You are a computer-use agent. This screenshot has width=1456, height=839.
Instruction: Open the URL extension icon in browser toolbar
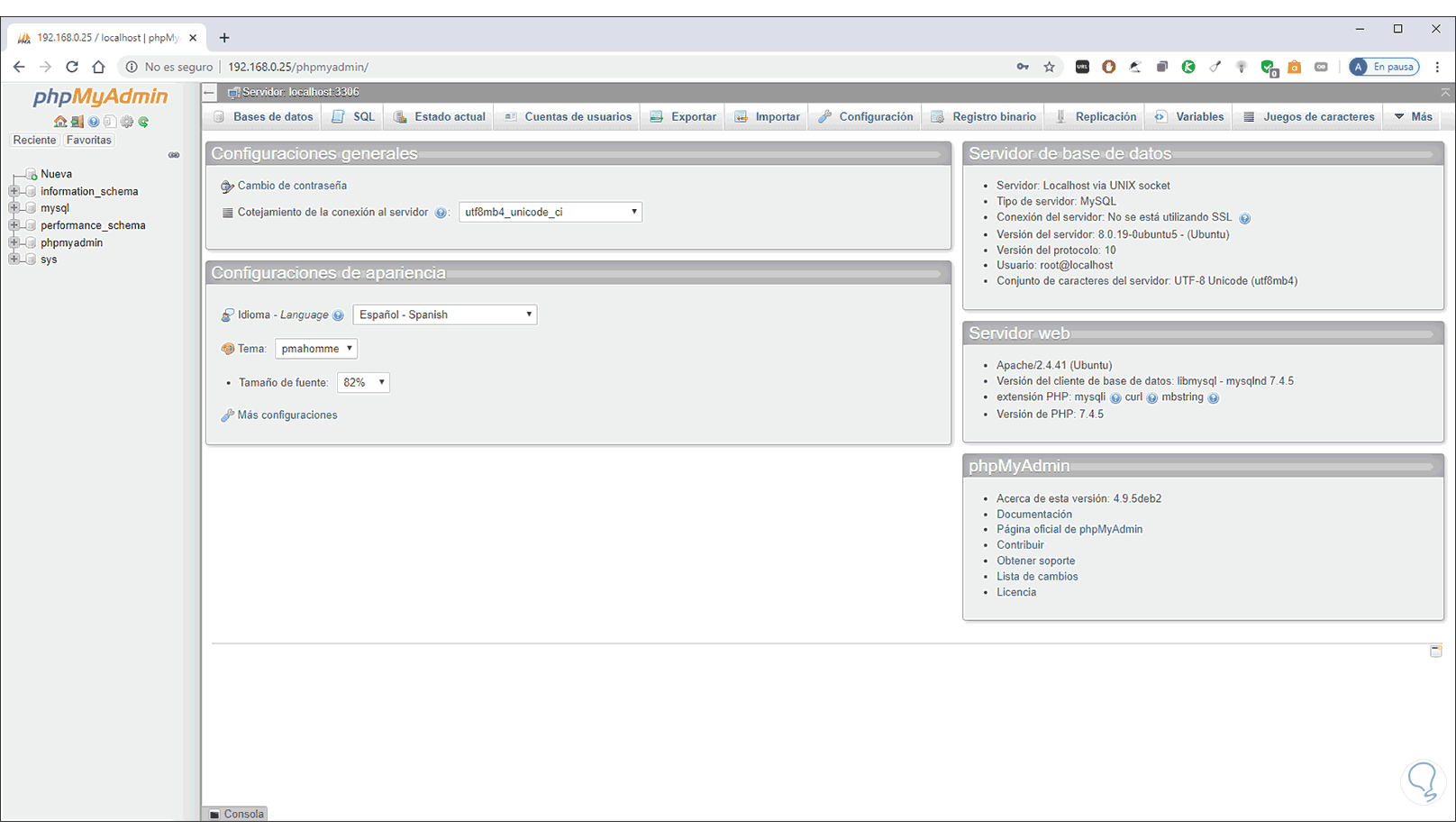coord(1082,67)
